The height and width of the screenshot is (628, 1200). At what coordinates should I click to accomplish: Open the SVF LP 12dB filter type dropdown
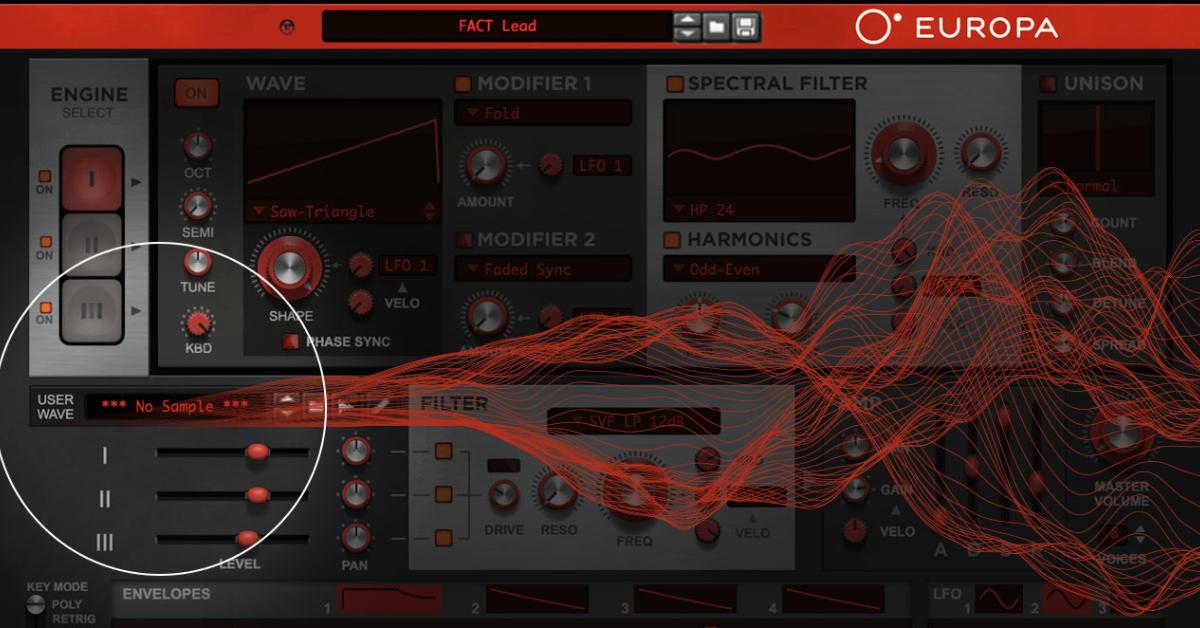click(x=632, y=420)
